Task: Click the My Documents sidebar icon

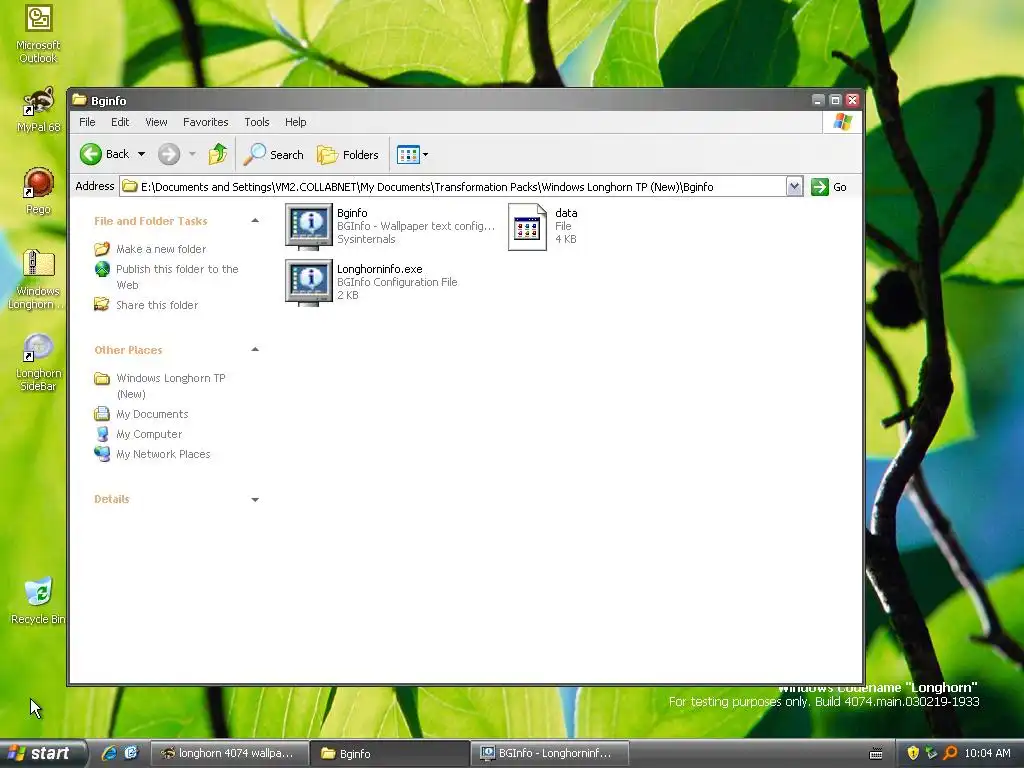Action: coord(102,413)
